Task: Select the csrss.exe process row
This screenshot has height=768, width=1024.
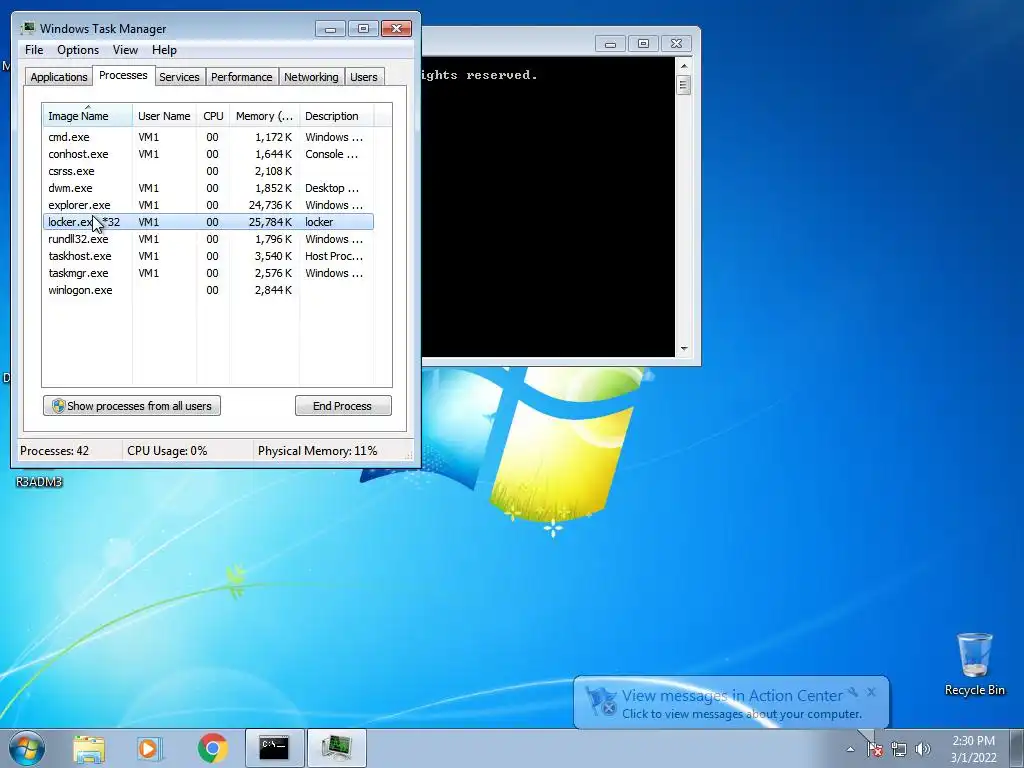Action: (x=208, y=171)
